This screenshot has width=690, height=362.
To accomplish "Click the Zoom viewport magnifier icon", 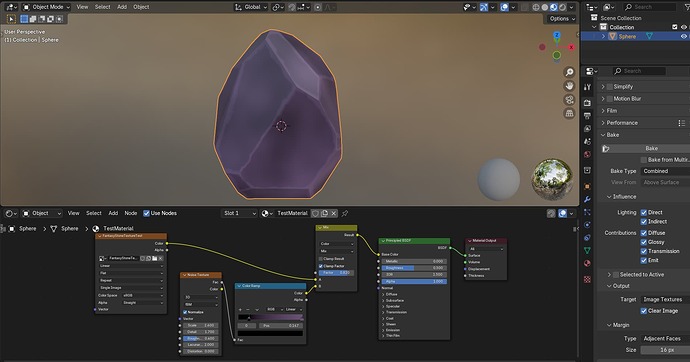I will (x=569, y=72).
